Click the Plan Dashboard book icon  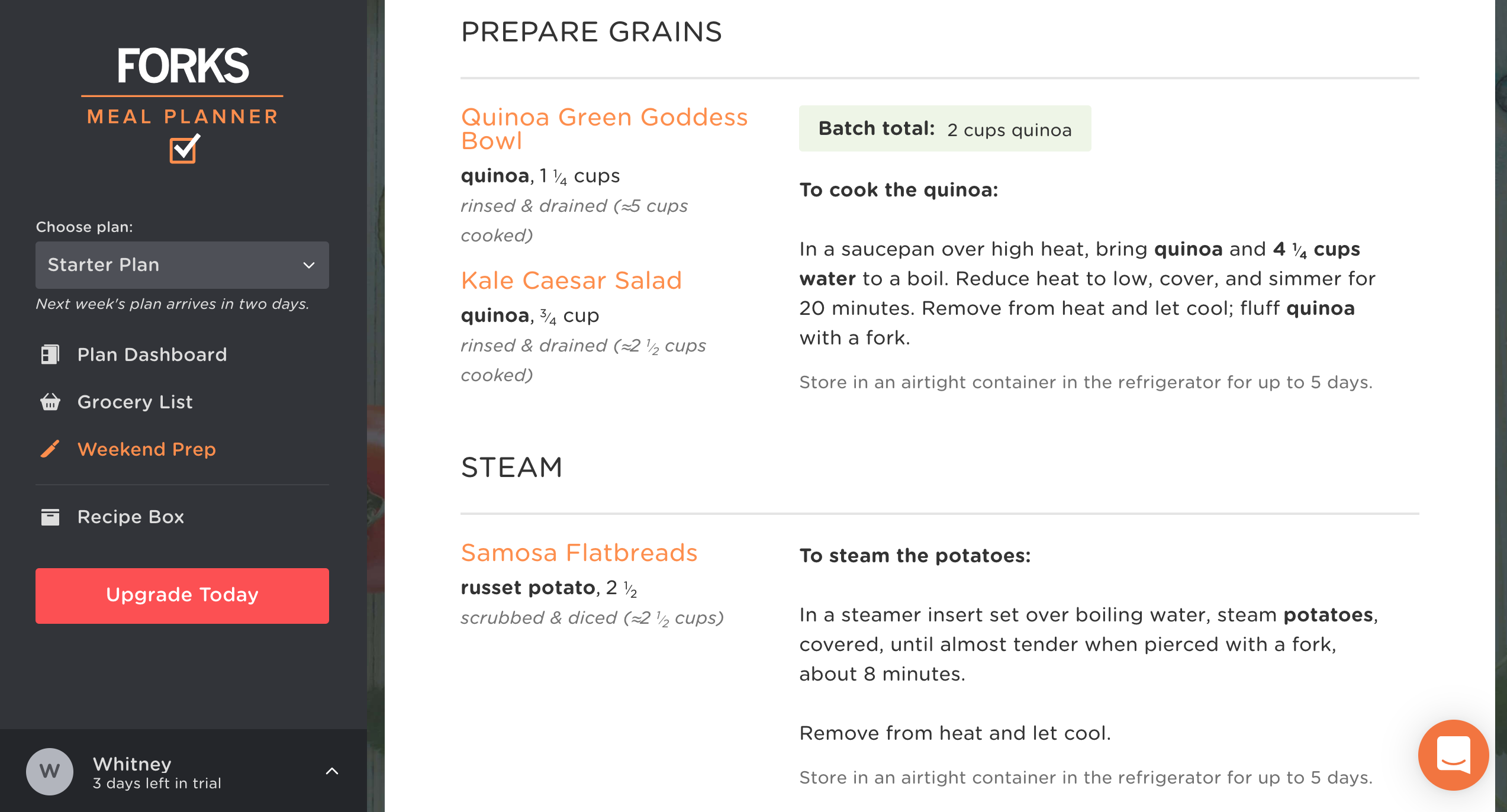pos(50,355)
